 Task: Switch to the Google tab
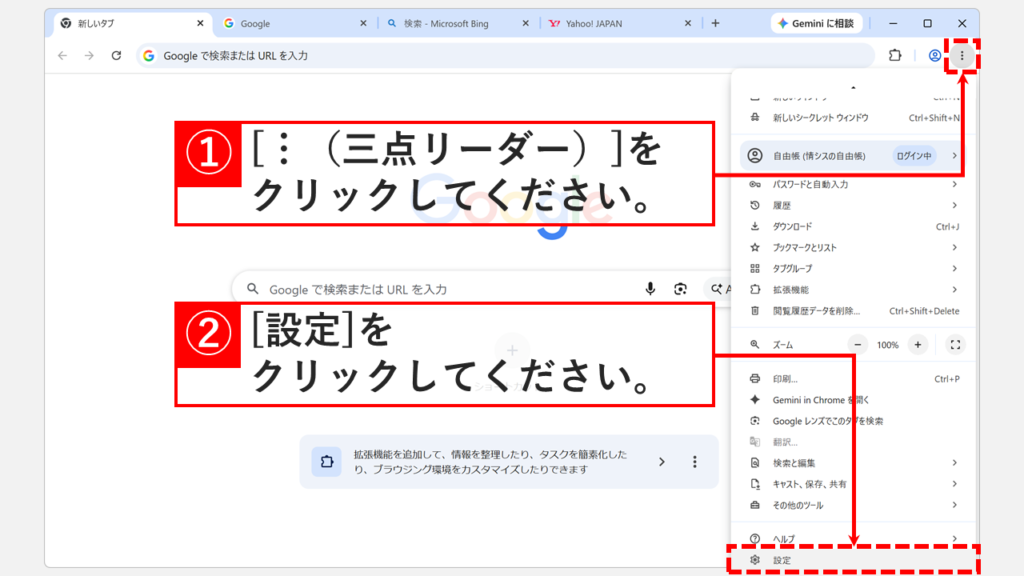coord(295,24)
